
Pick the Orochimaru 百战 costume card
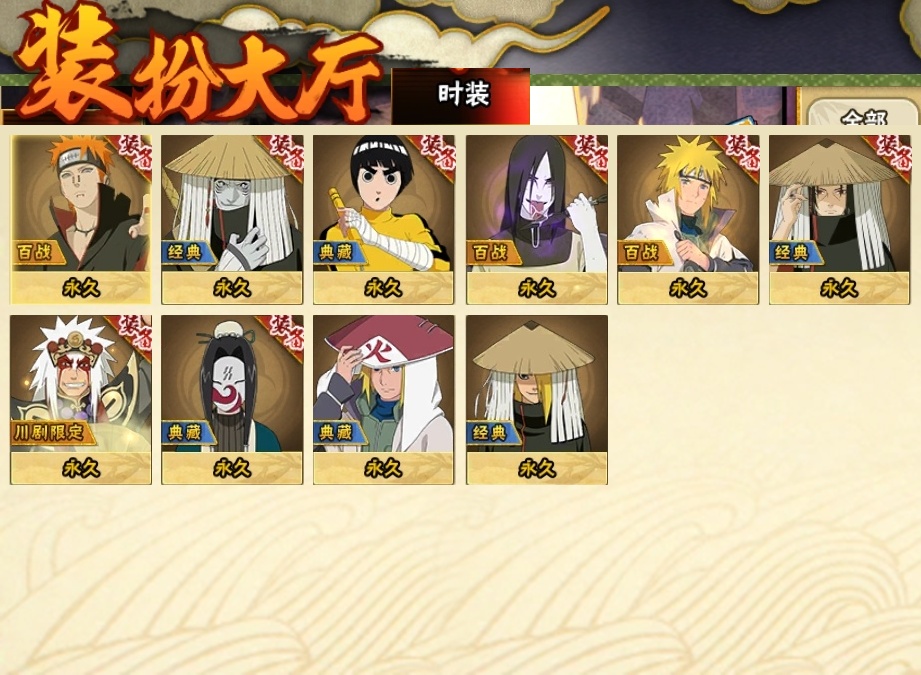[x=537, y=220]
